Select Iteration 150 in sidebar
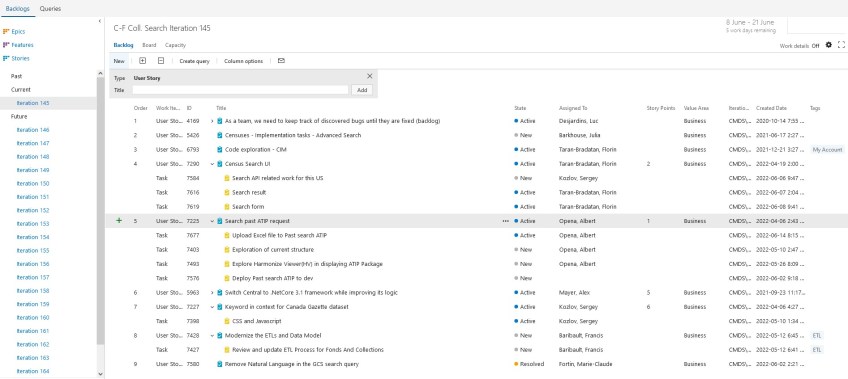 pos(33,183)
